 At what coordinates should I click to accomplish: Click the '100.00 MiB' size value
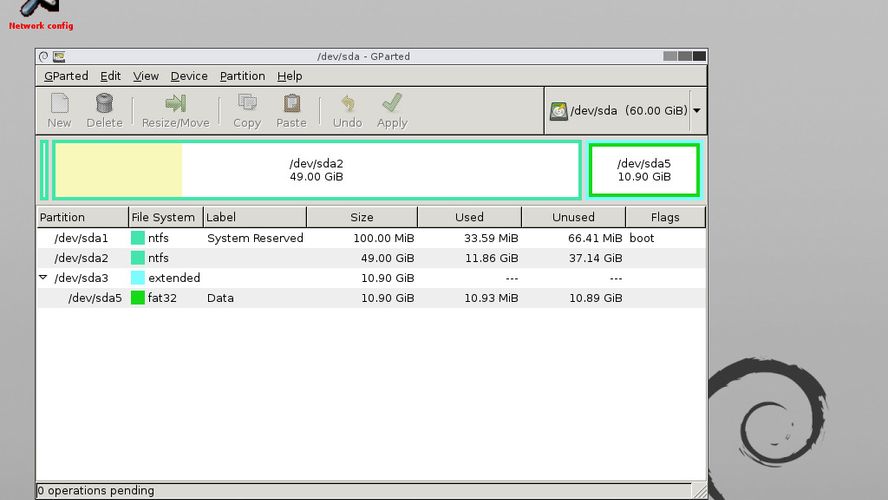[384, 238]
